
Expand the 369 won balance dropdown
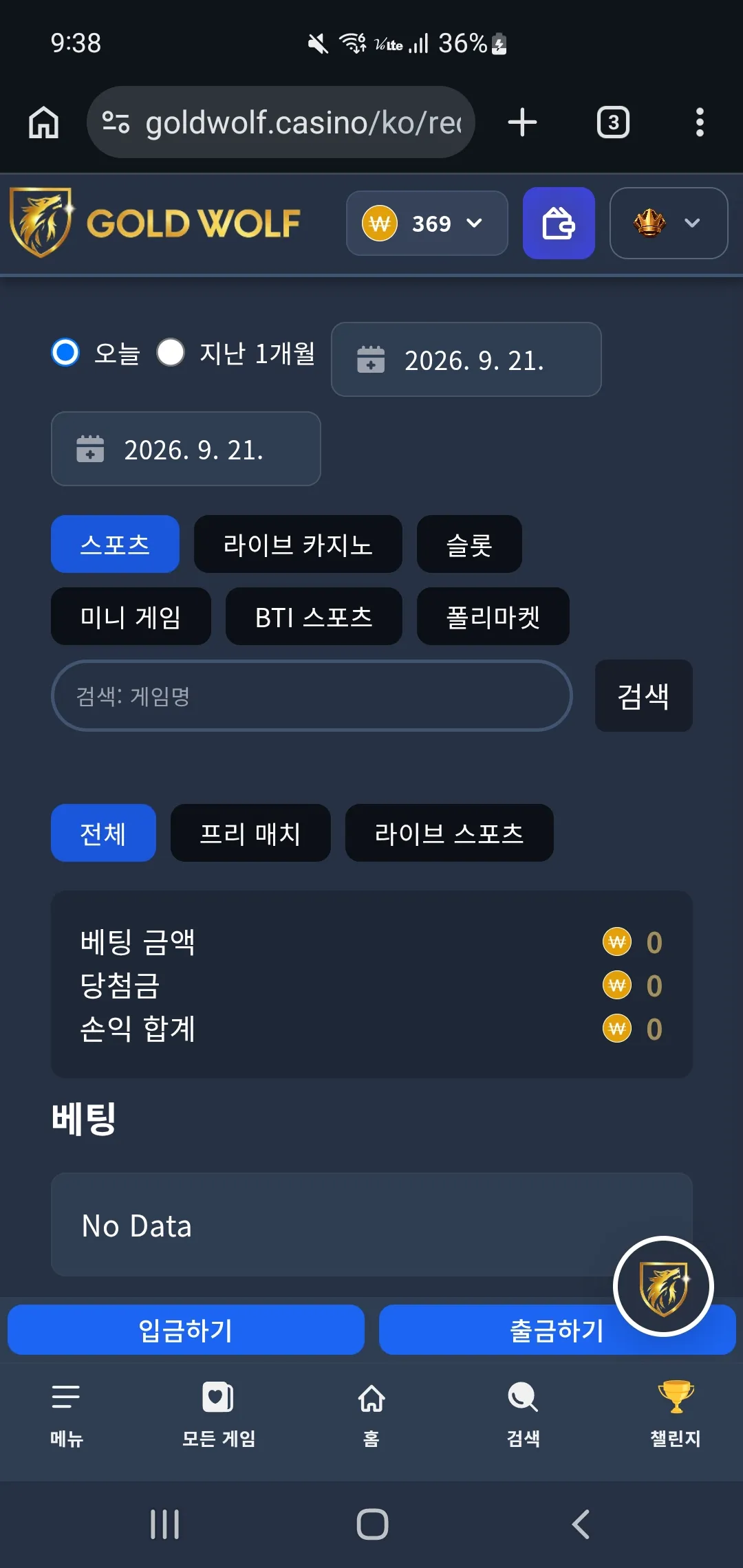point(427,224)
